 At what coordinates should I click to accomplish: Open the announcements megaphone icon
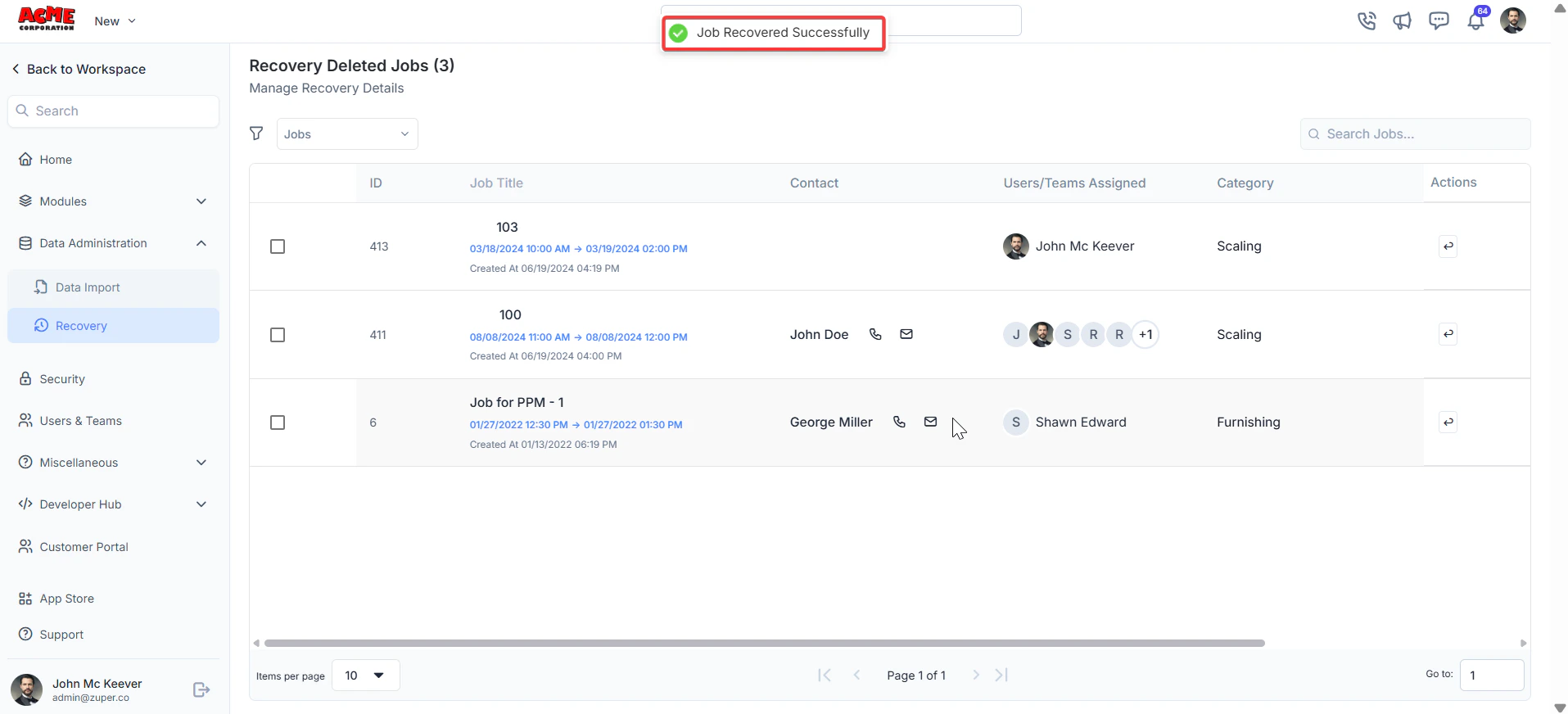pyautogui.click(x=1403, y=20)
